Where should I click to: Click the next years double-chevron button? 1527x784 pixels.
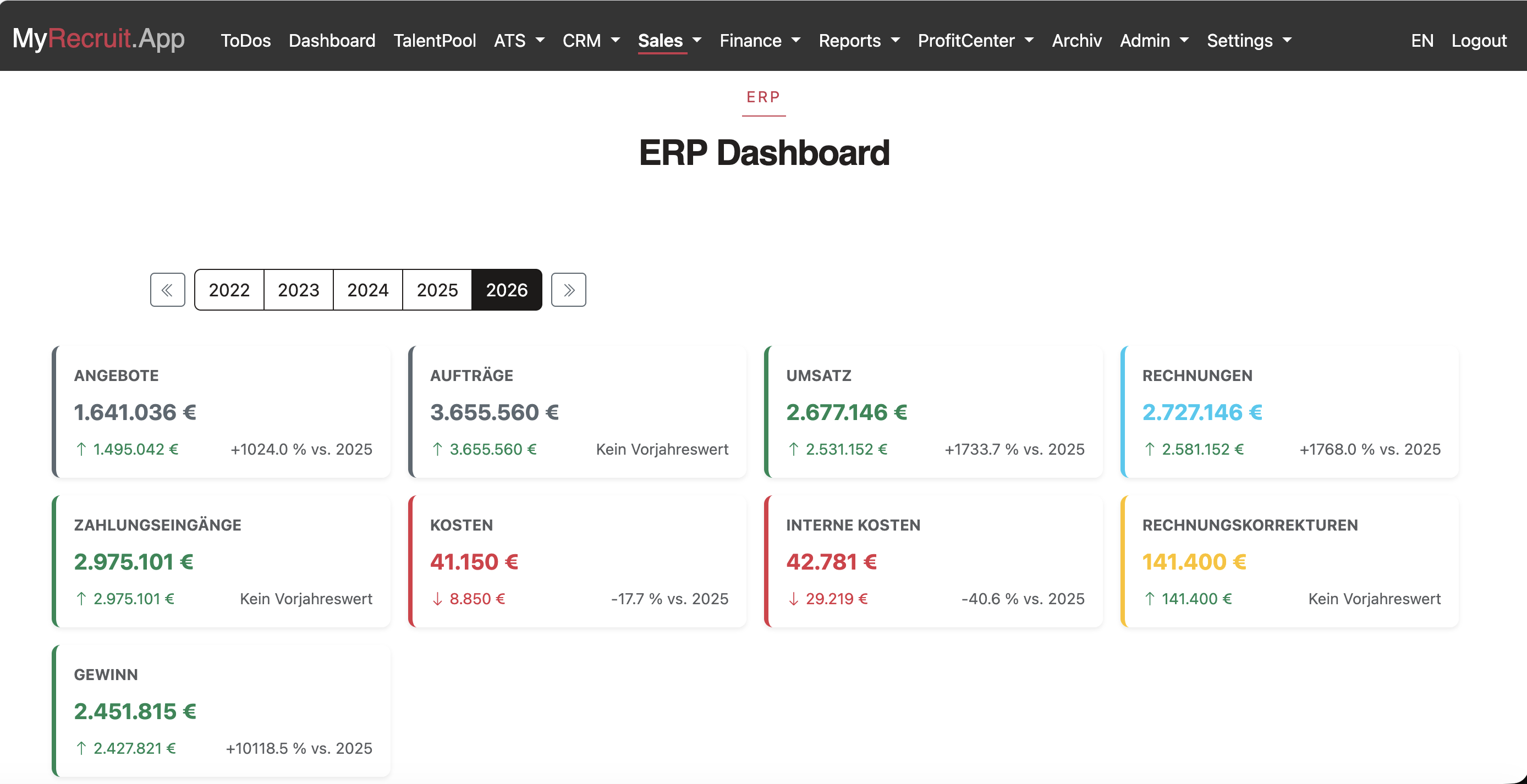[568, 290]
